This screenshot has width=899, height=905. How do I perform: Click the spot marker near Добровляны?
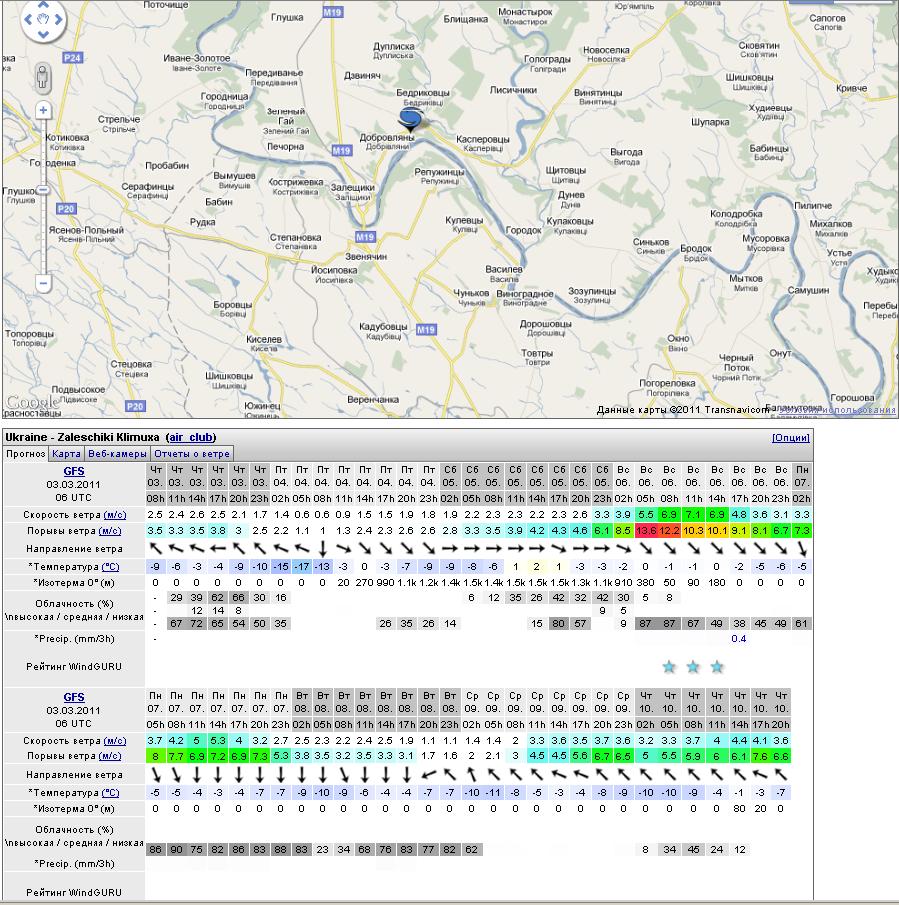[410, 122]
